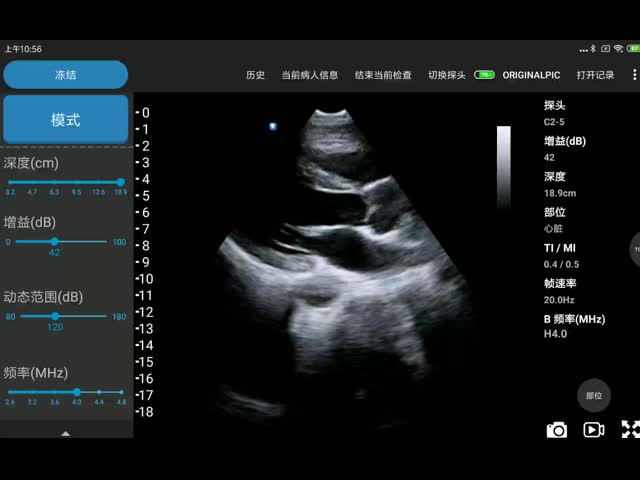Click the ORIGINALPIC option

pos(531,75)
